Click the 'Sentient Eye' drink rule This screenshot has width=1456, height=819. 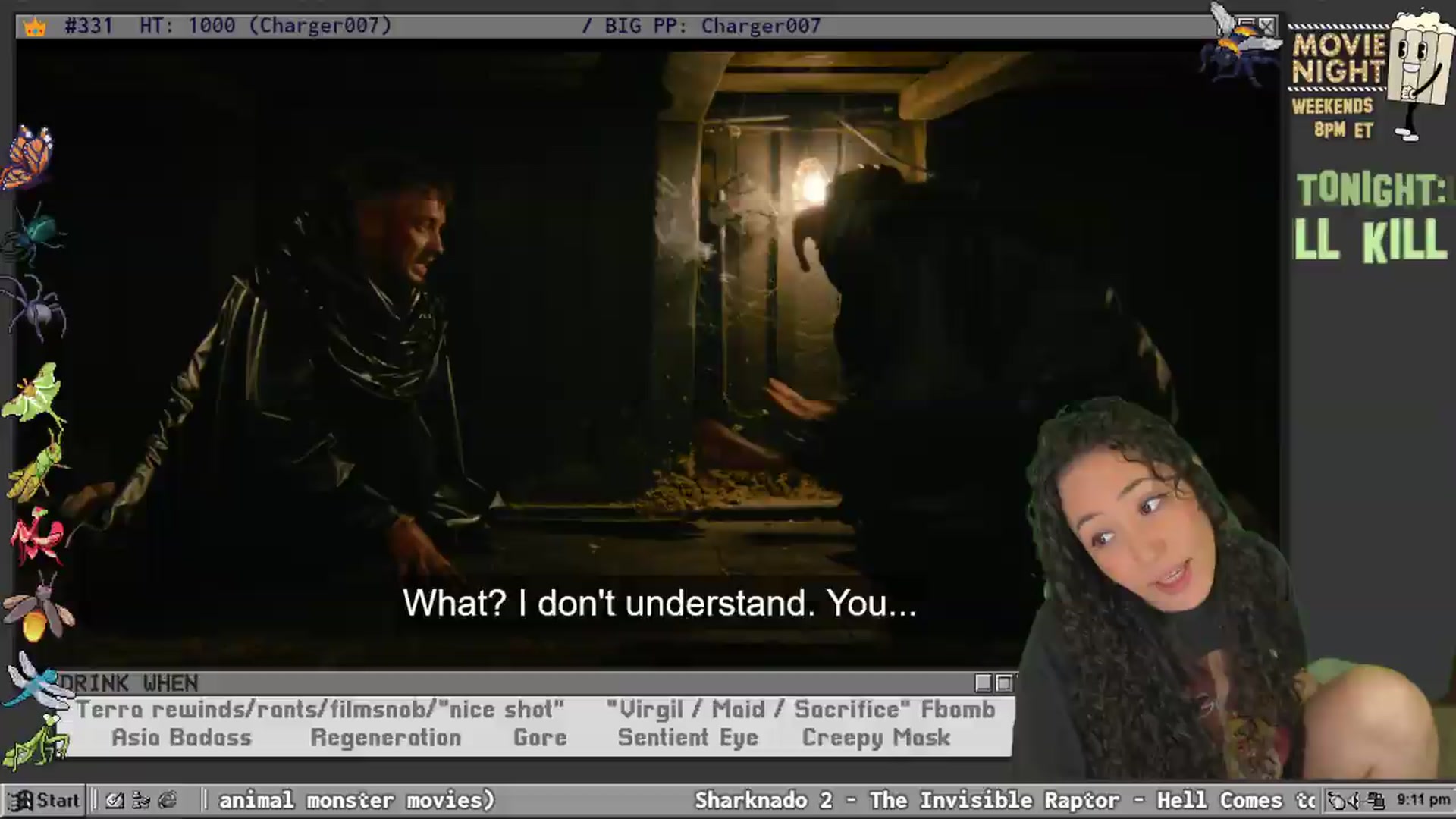tap(688, 738)
